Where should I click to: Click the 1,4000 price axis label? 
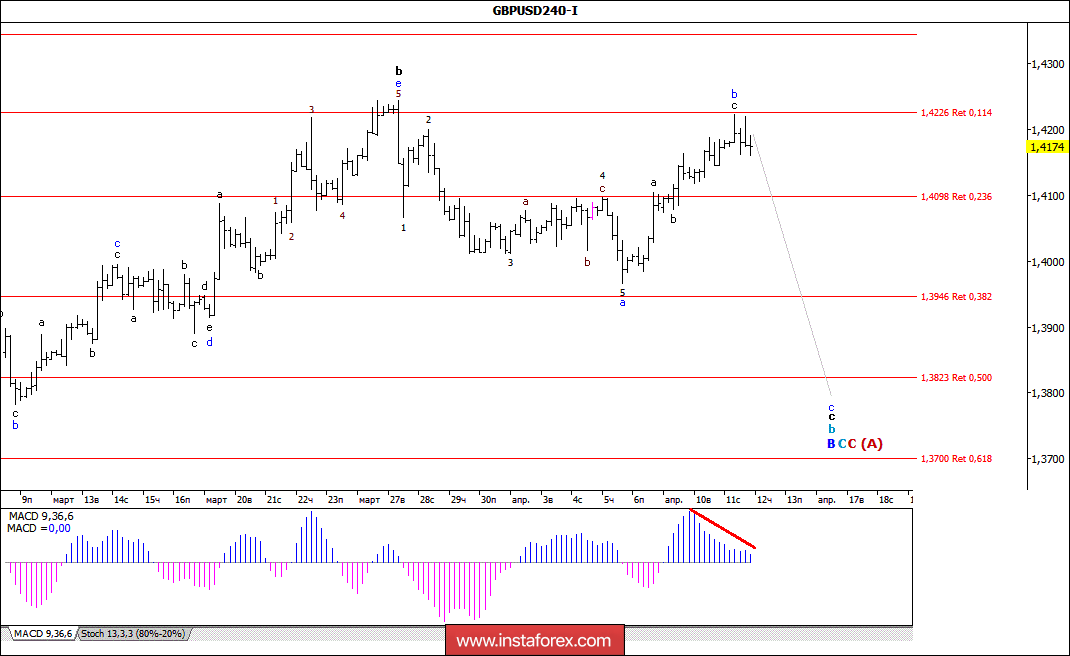[1047, 262]
